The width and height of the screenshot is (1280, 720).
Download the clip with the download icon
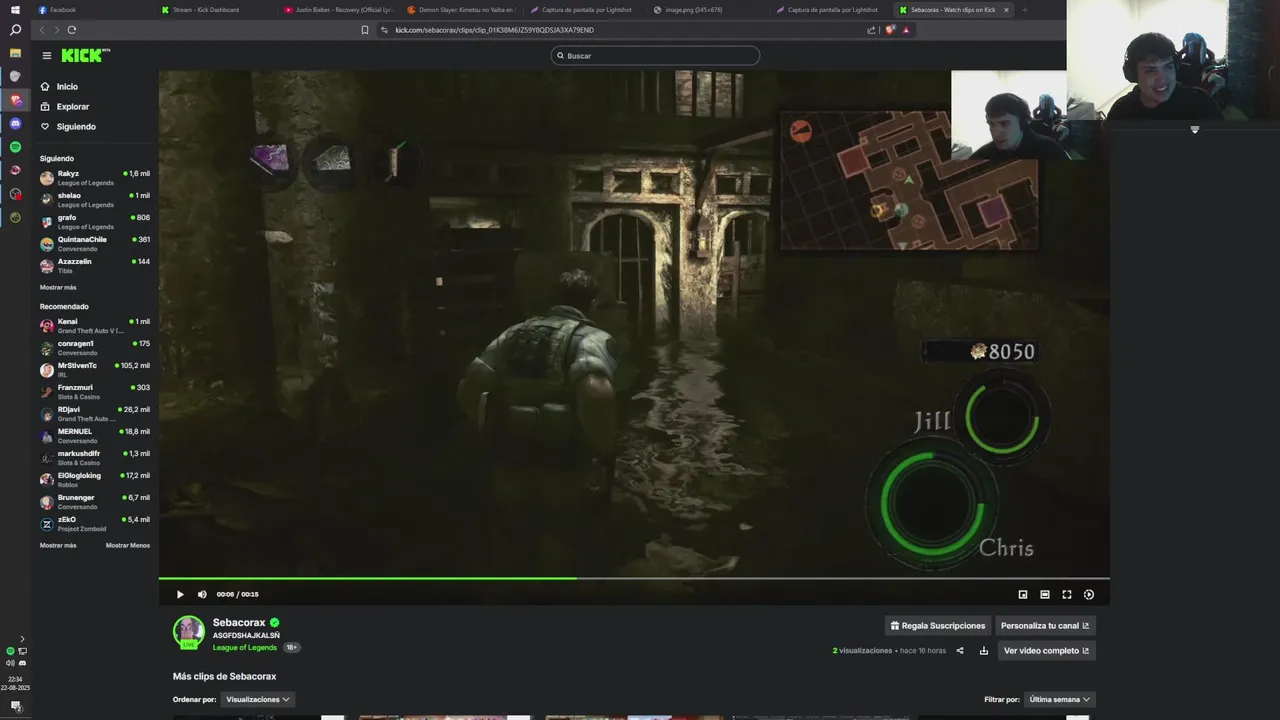984,651
